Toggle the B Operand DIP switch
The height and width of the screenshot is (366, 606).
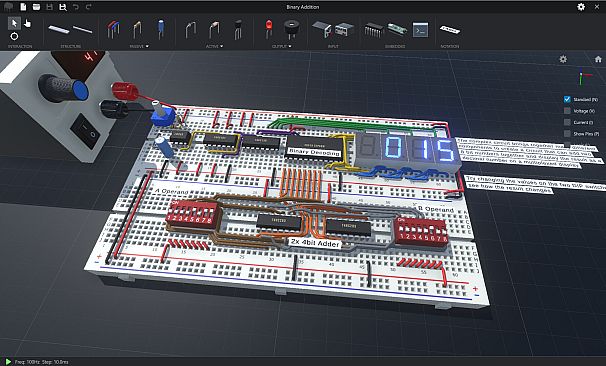pyautogui.click(x=421, y=232)
